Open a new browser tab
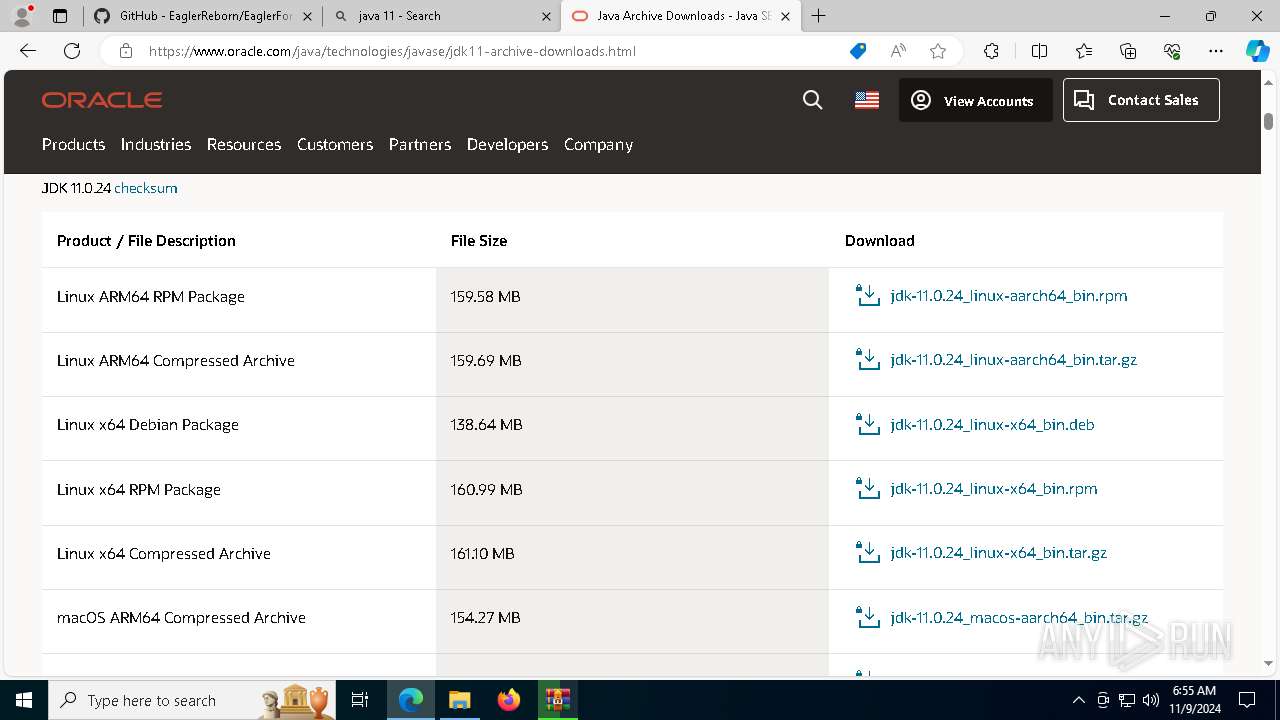 click(819, 16)
